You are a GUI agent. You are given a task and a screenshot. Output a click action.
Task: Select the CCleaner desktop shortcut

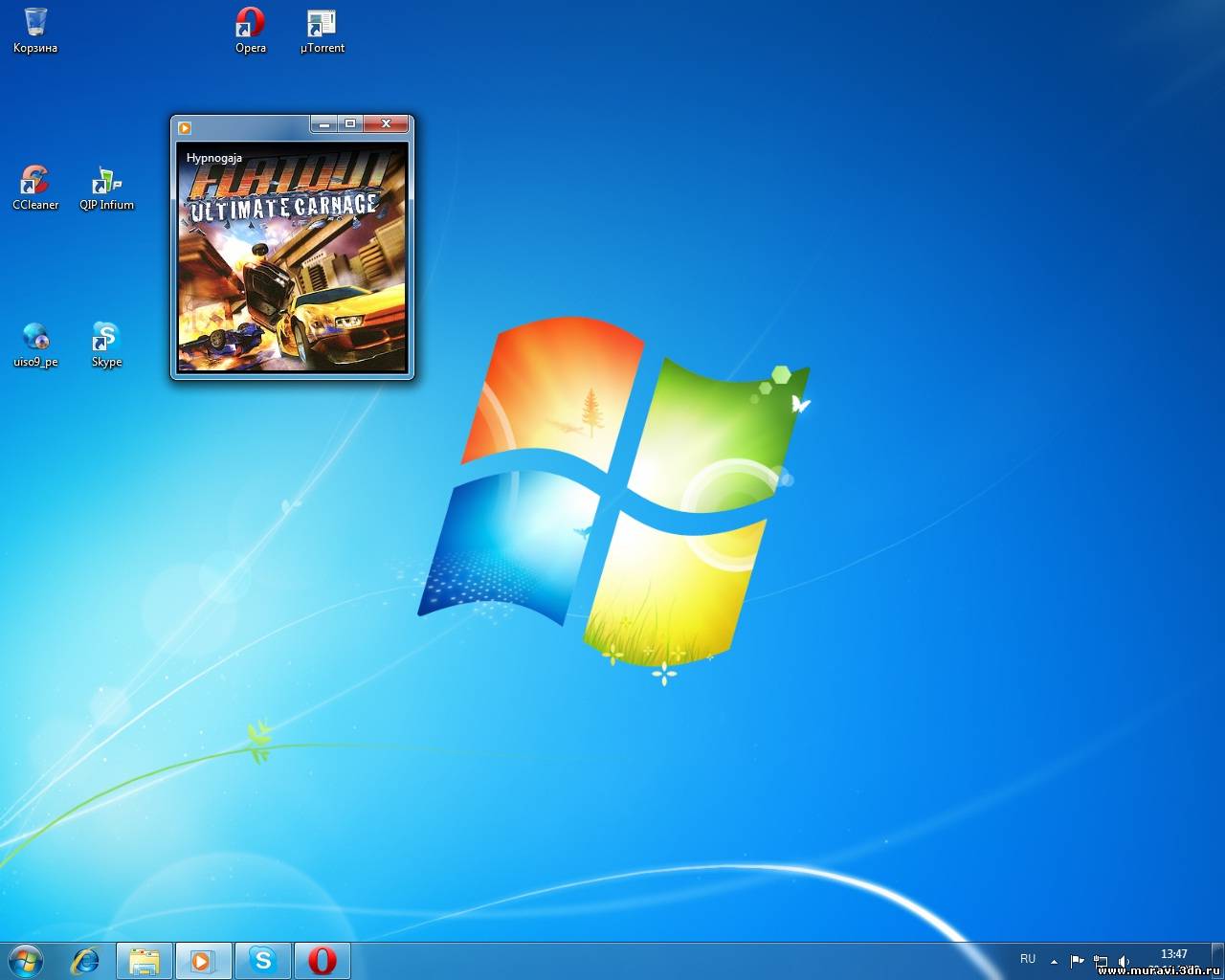click(35, 187)
